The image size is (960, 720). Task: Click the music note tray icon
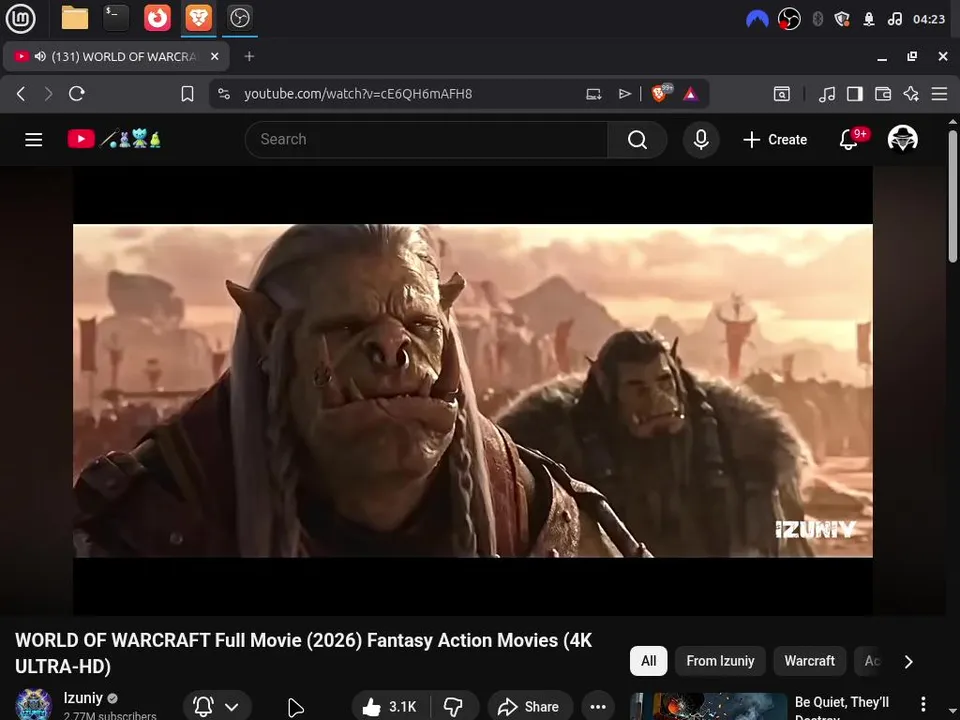pos(894,19)
